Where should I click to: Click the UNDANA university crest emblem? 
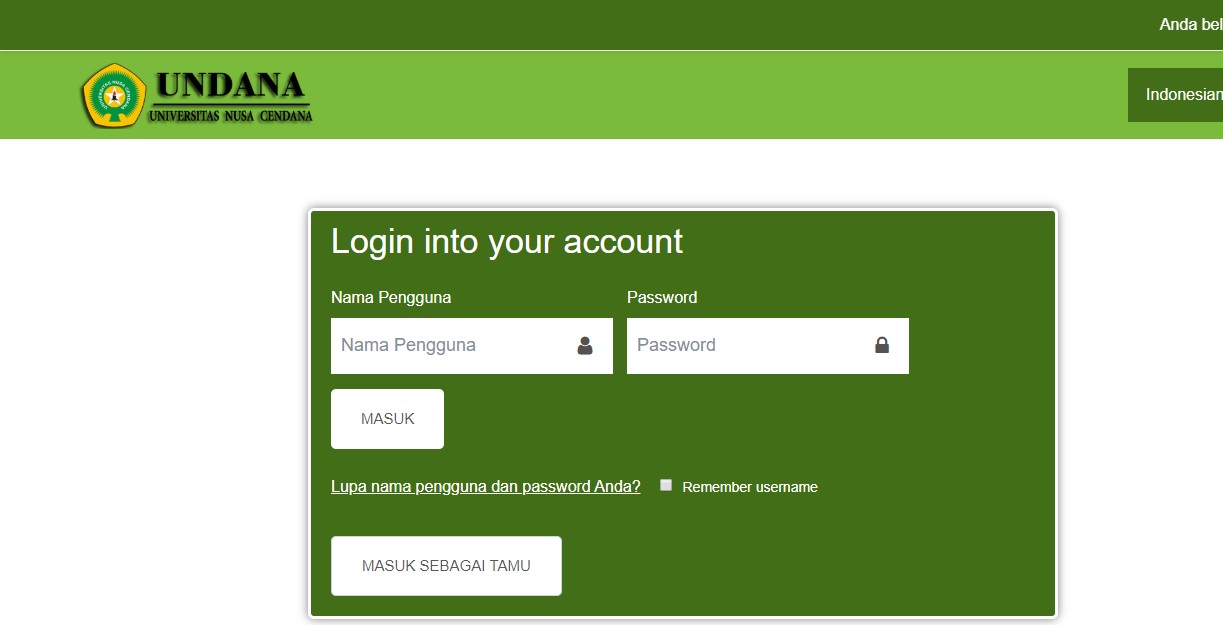pos(114,95)
